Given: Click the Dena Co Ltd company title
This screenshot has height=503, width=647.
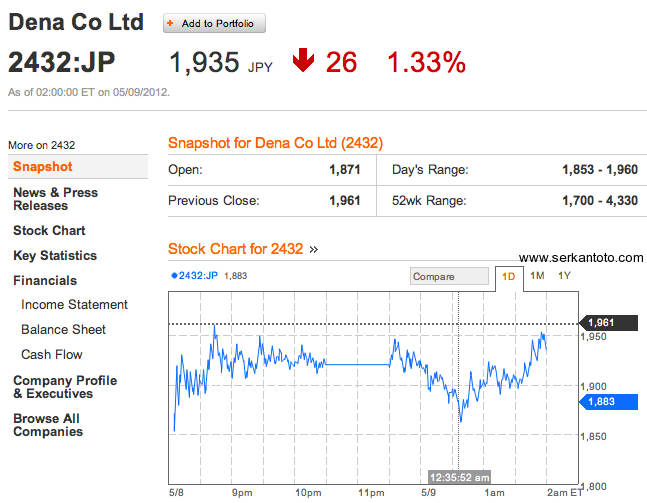Looking at the screenshot, I should (x=76, y=22).
